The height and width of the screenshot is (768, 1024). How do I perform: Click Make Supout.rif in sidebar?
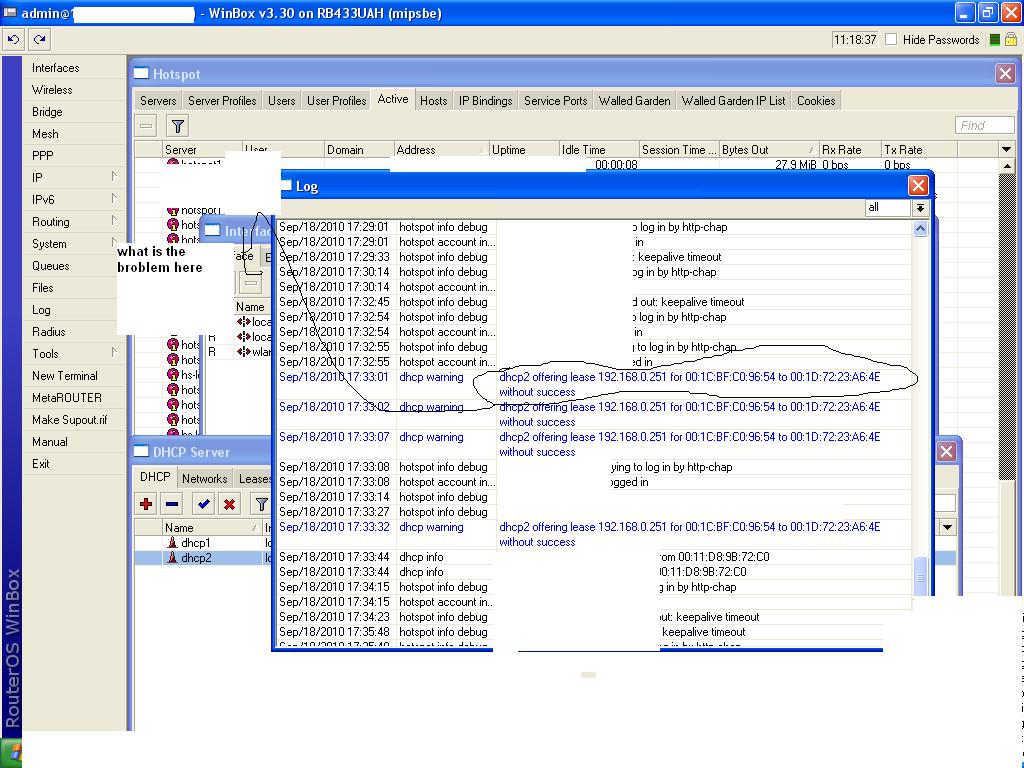point(69,419)
